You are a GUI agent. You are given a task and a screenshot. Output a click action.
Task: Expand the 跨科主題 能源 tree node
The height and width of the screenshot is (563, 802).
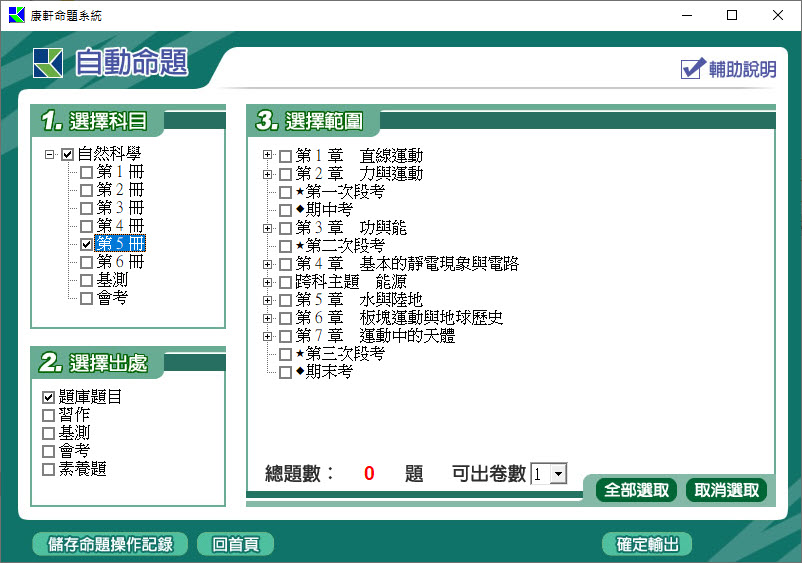click(267, 282)
